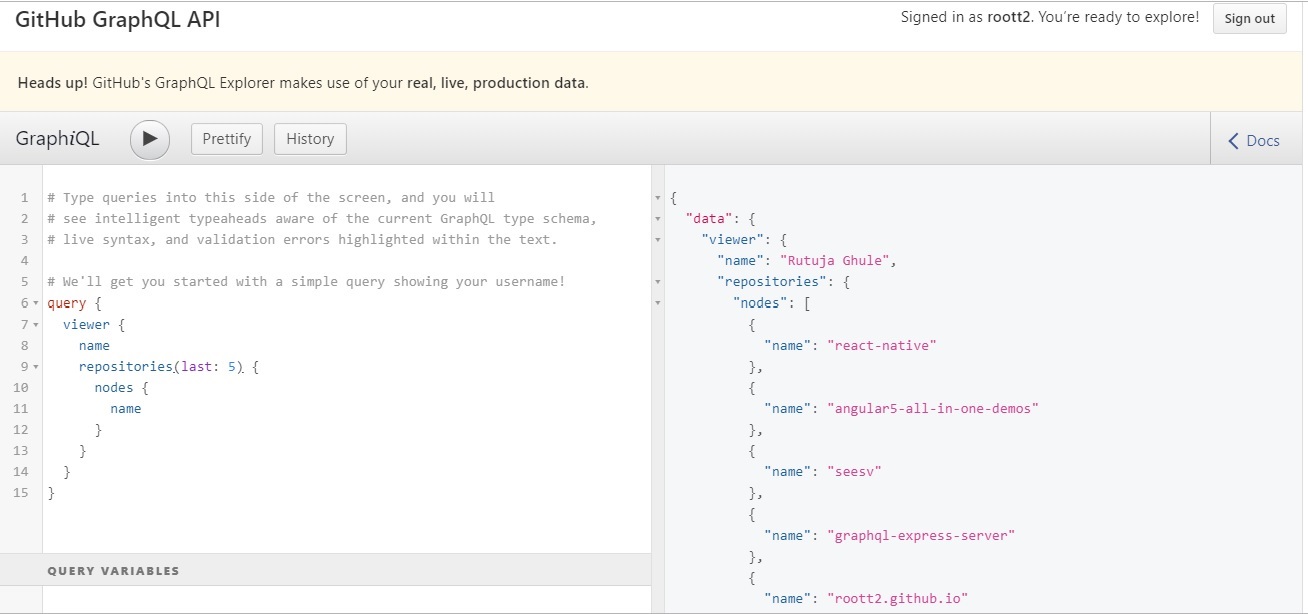Click the Prettify button
Image resolution: width=1308 pixels, height=614 pixels.
[227, 139]
